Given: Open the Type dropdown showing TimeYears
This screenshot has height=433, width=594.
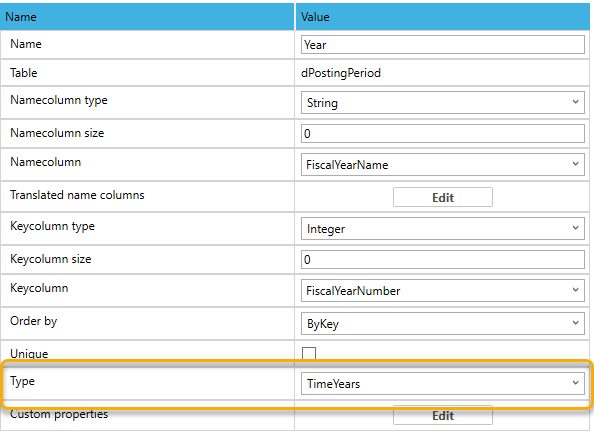Looking at the screenshot, I should (x=442, y=383).
